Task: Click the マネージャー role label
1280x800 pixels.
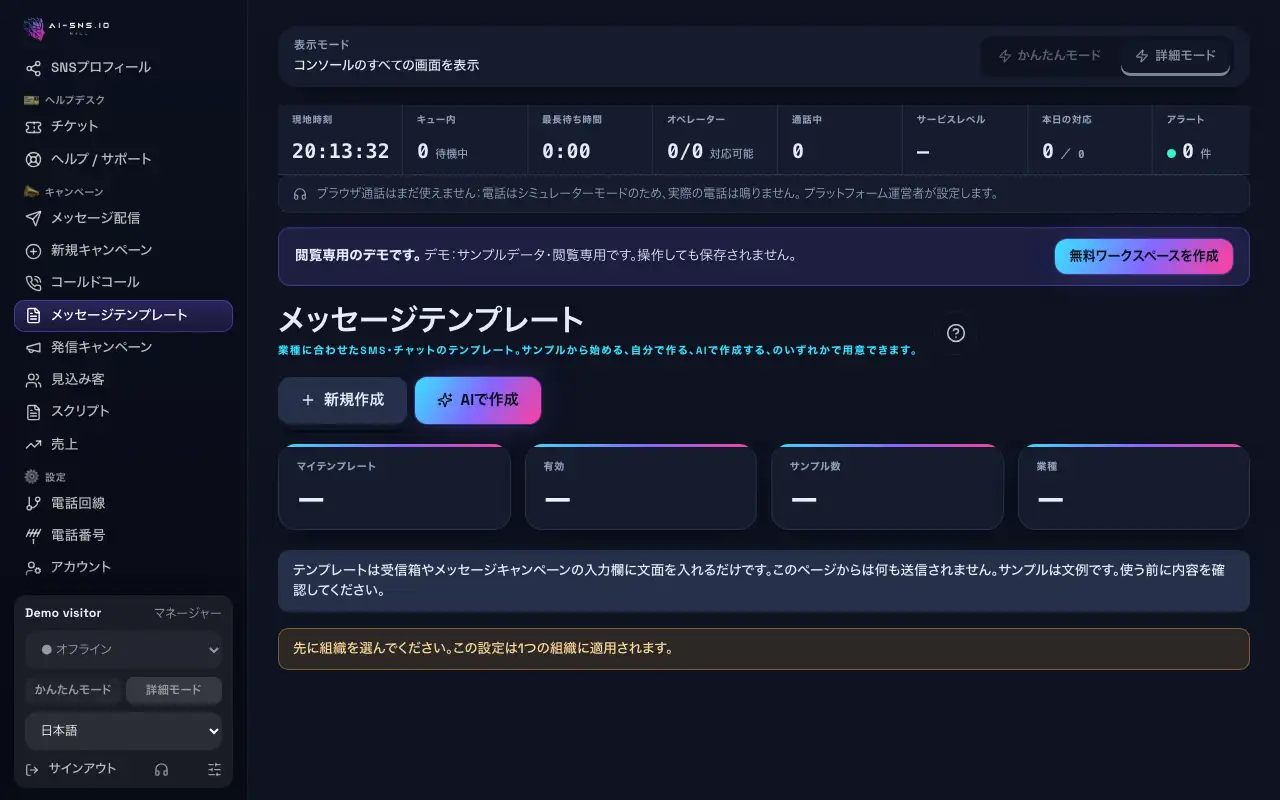Action: (188, 613)
